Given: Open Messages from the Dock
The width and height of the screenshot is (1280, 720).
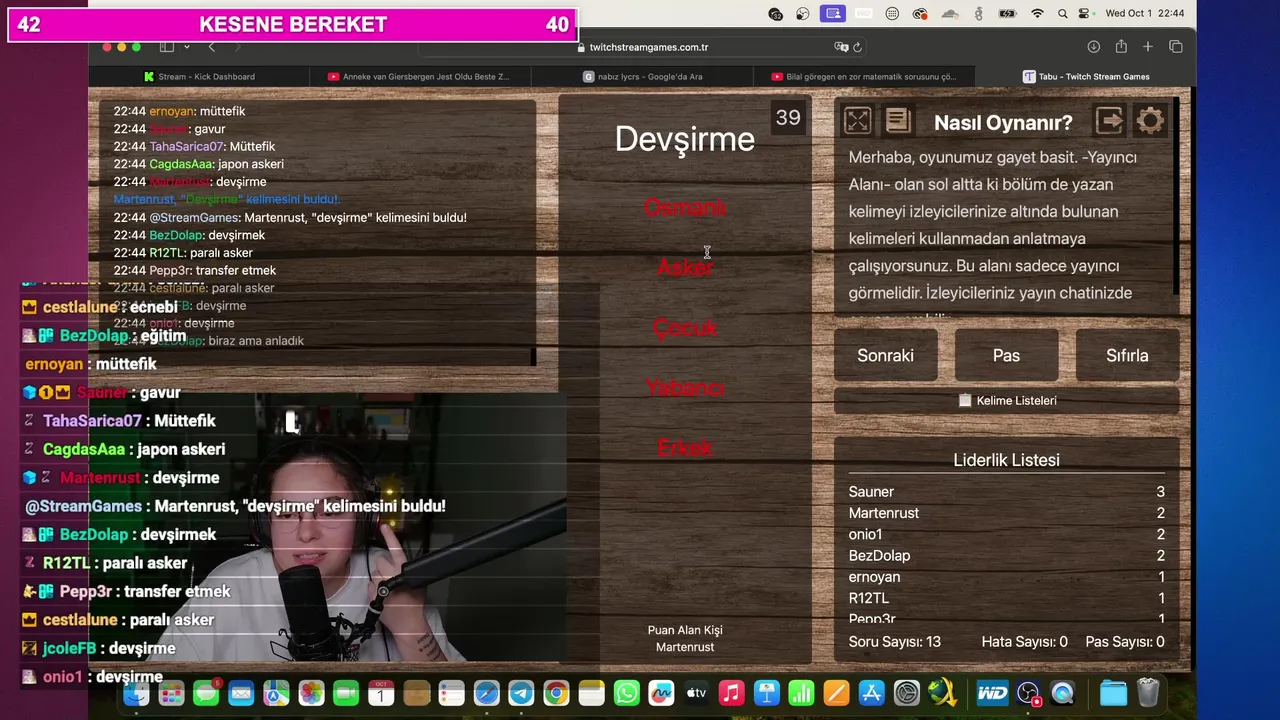Looking at the screenshot, I should [x=206, y=692].
